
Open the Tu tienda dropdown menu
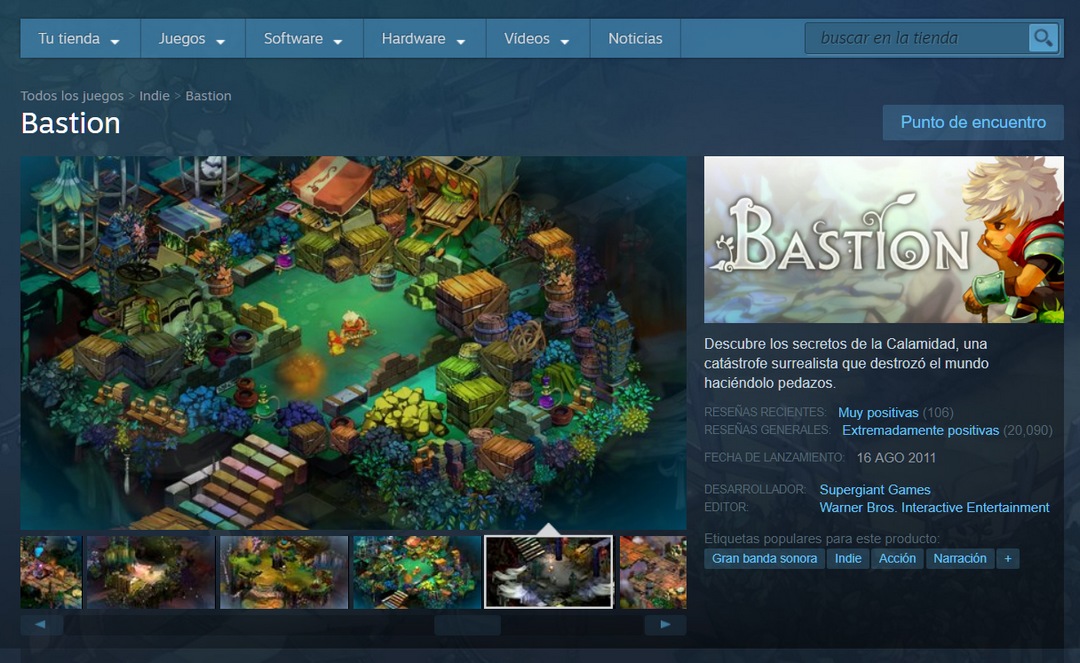[x=79, y=39]
